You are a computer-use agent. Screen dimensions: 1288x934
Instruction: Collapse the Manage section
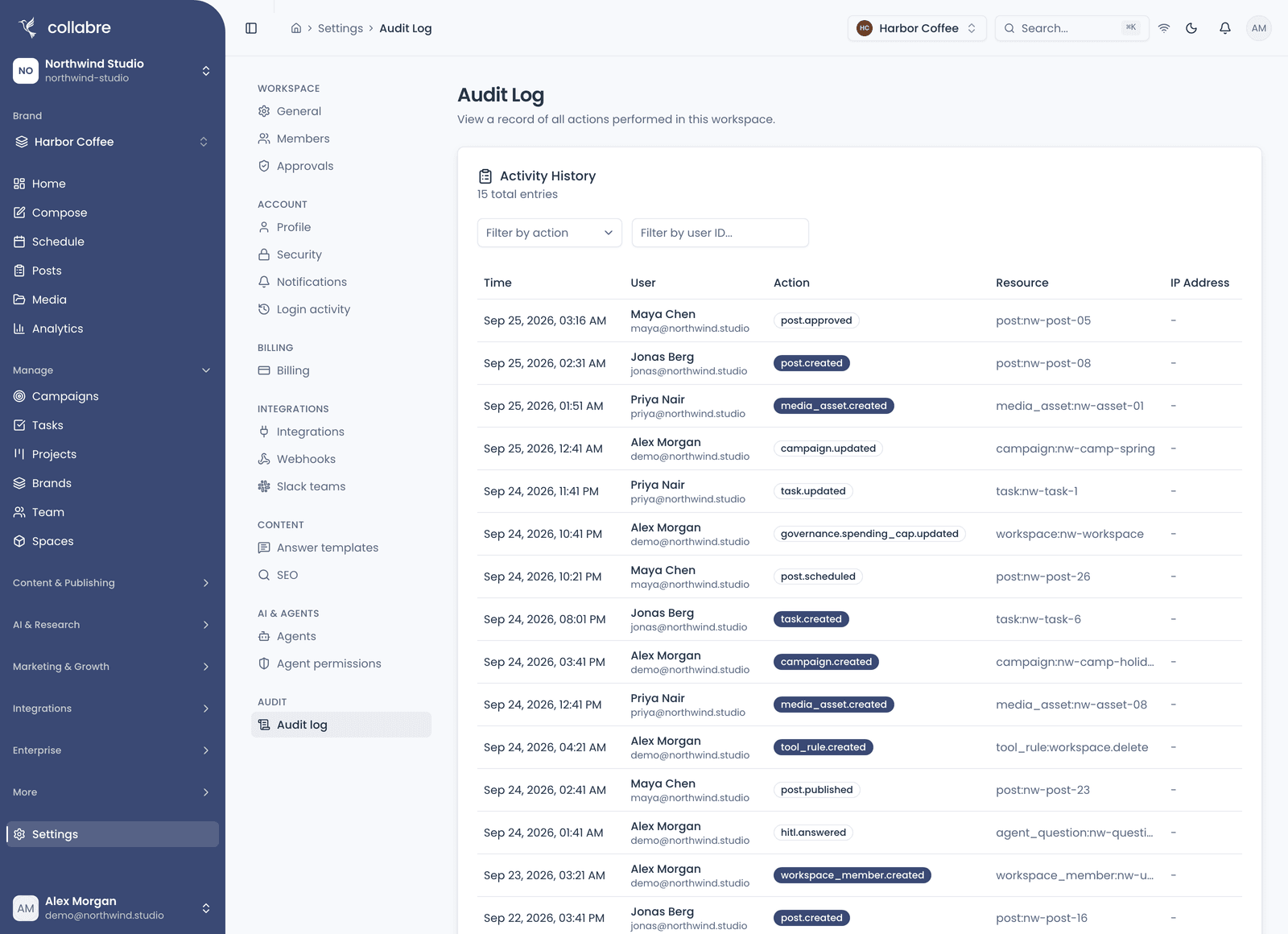[113, 370]
